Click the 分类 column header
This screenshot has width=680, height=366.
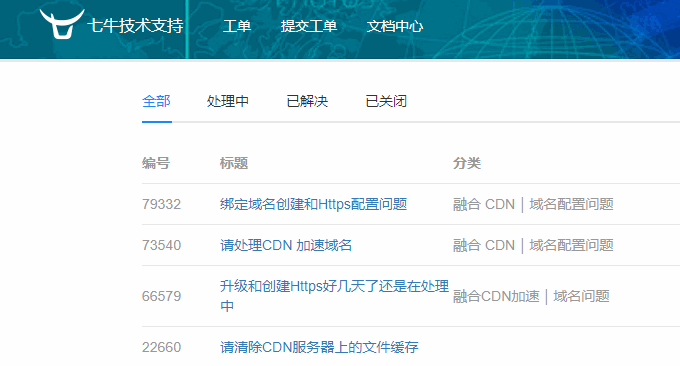[x=467, y=163]
